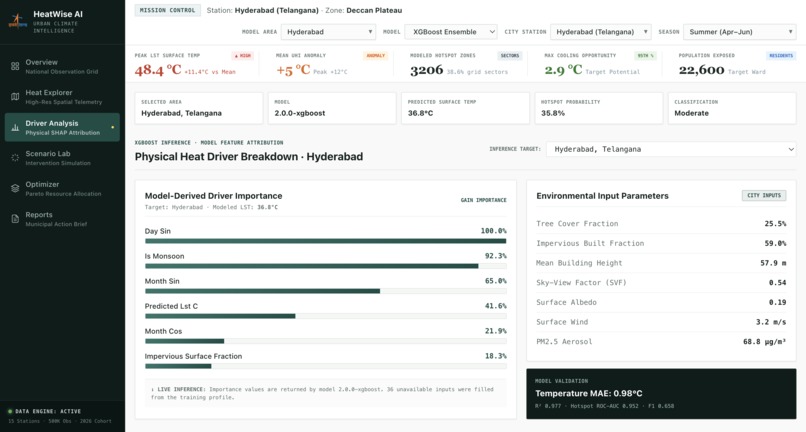Viewport: 806px width, 432px height.
Task: Open the City Station dropdown
Action: [x=600, y=32]
